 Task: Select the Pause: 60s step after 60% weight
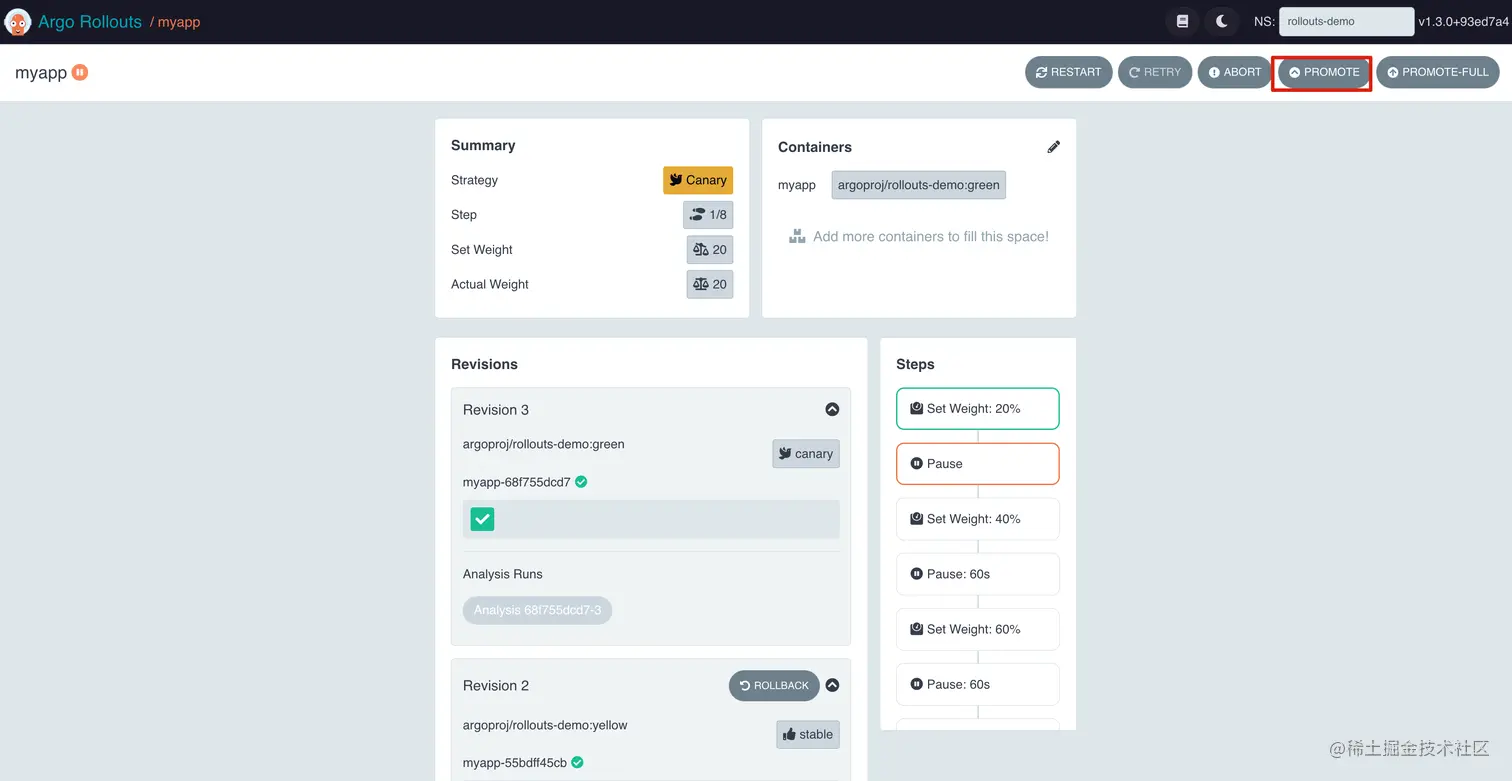tap(978, 684)
